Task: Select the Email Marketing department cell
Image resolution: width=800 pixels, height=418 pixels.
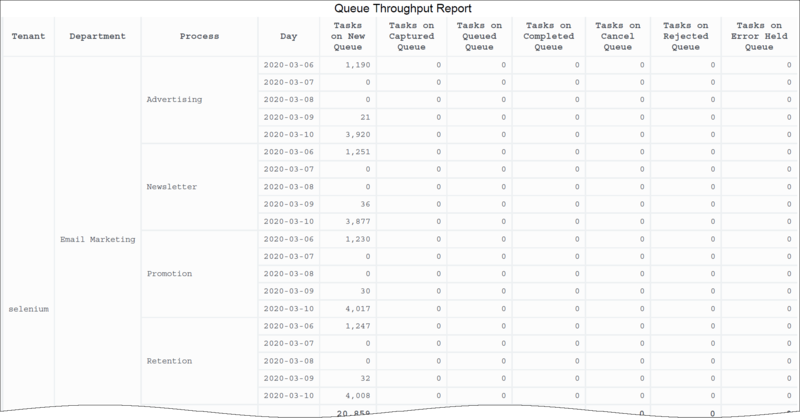Action: coord(97,240)
